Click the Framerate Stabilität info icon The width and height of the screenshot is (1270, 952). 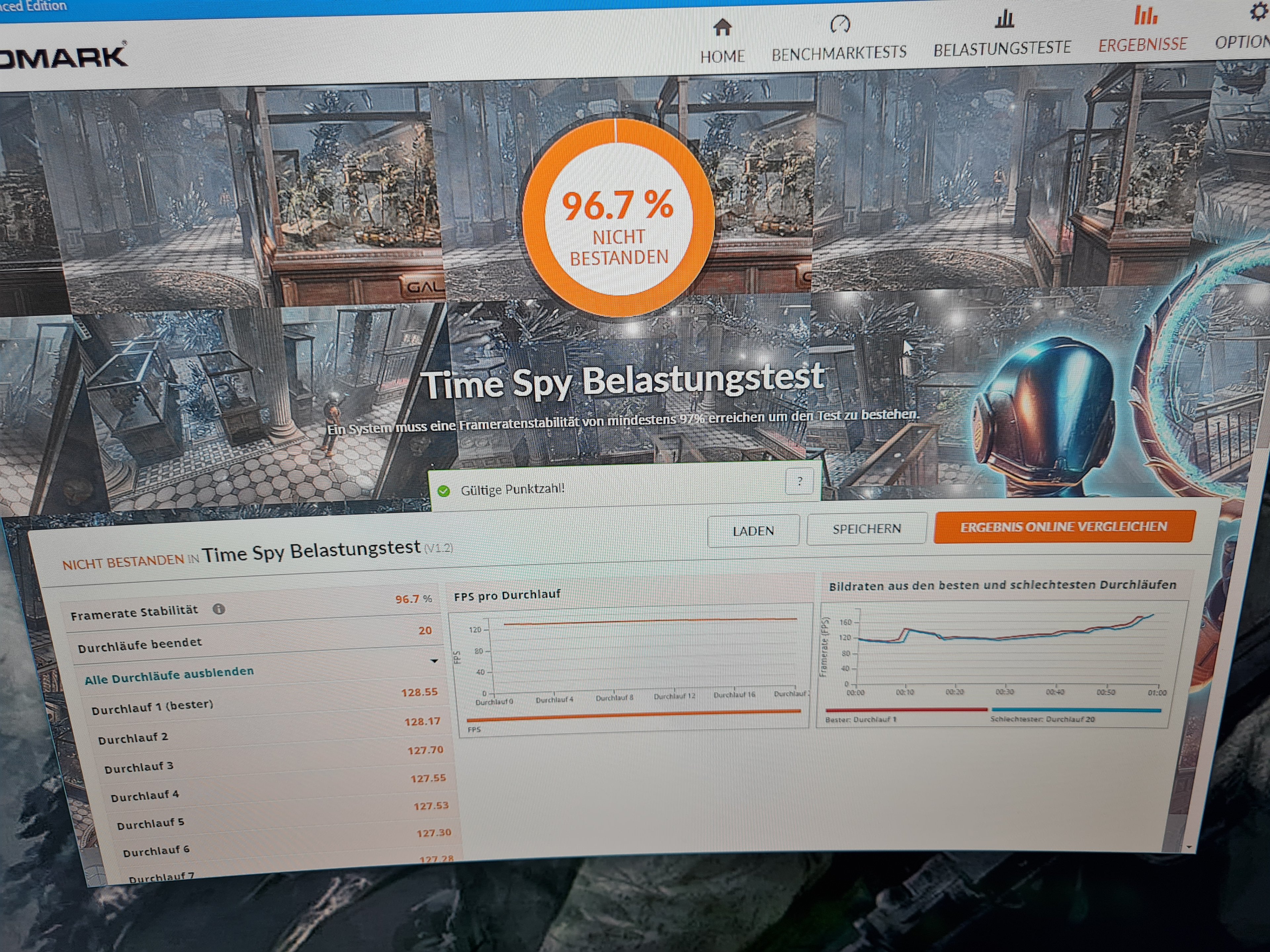(219, 609)
